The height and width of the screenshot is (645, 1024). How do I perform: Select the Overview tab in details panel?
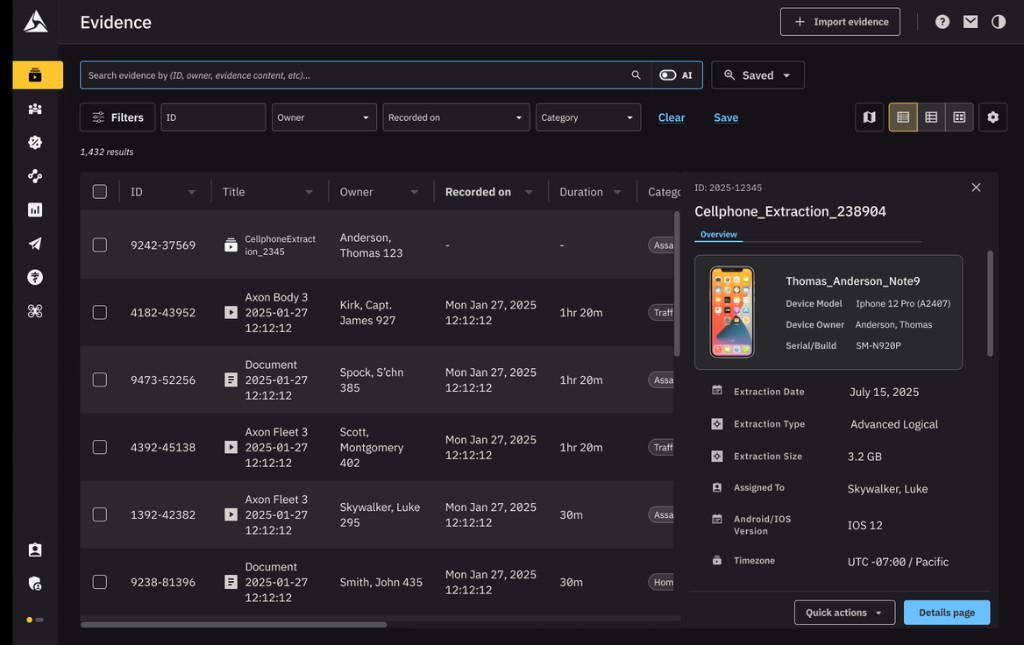(718, 234)
